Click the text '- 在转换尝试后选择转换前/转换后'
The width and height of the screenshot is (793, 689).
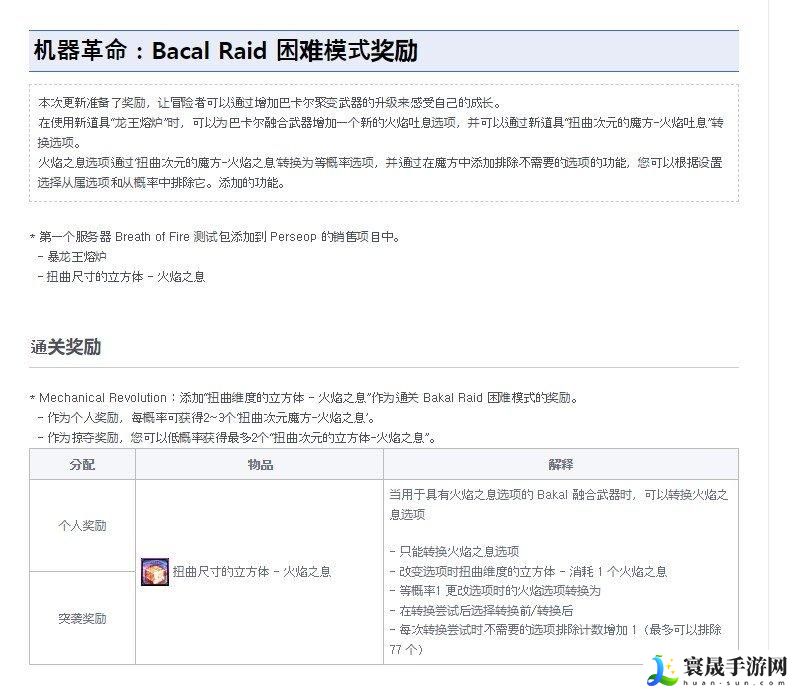pyautogui.click(x=481, y=611)
